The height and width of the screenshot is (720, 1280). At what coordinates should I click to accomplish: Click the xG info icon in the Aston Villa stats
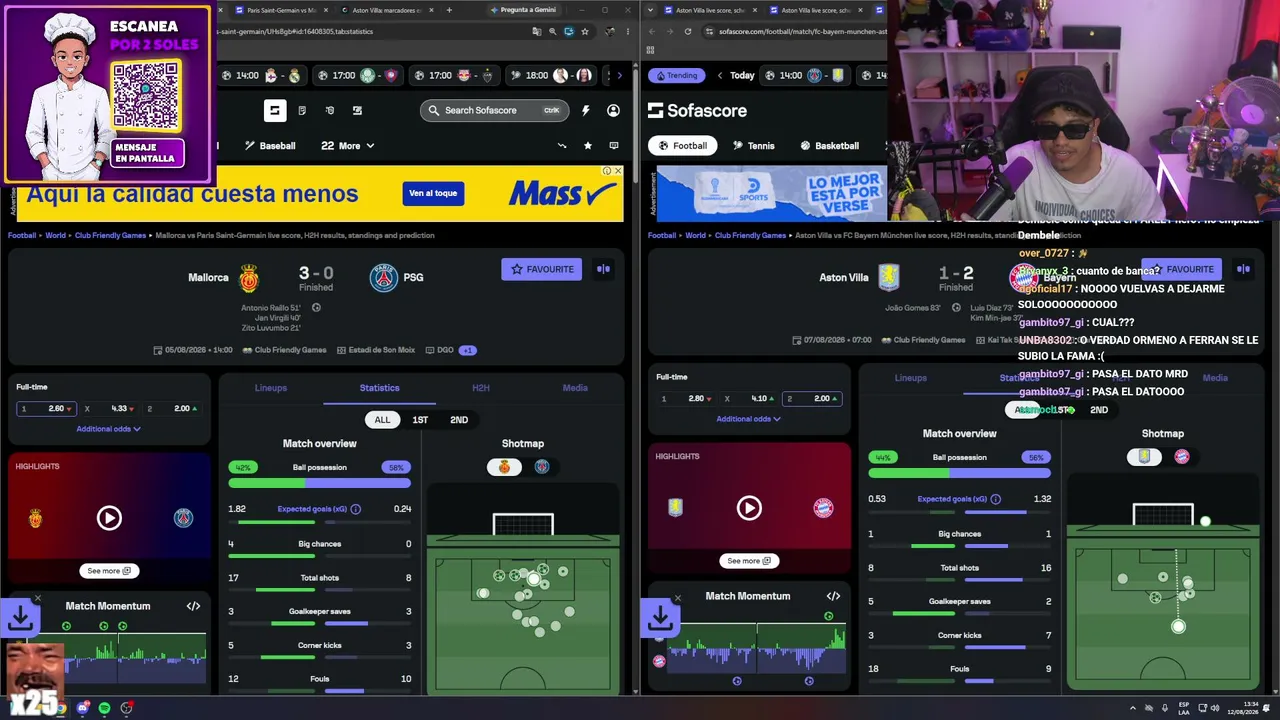coord(996,499)
